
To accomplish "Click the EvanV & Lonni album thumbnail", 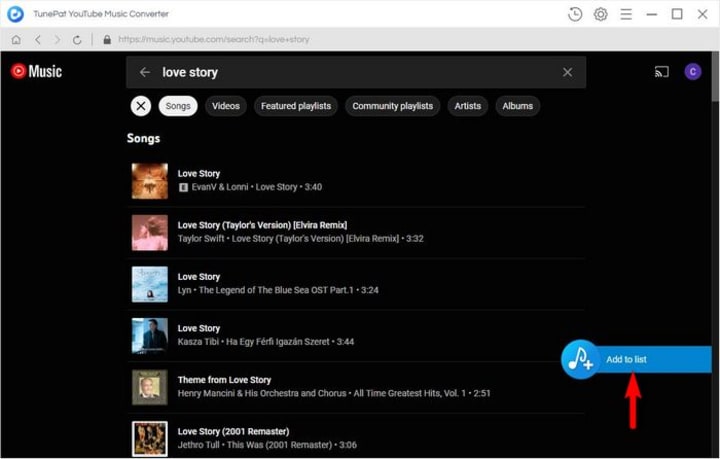I will 150,181.
